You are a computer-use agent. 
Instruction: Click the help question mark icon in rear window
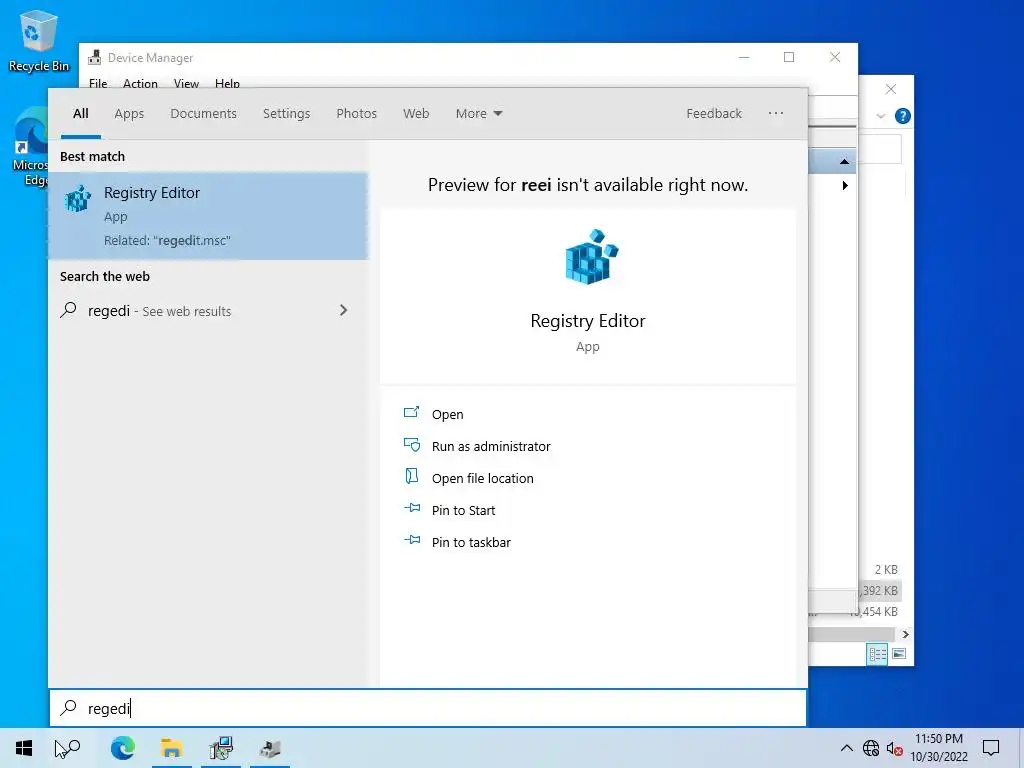[x=903, y=116]
